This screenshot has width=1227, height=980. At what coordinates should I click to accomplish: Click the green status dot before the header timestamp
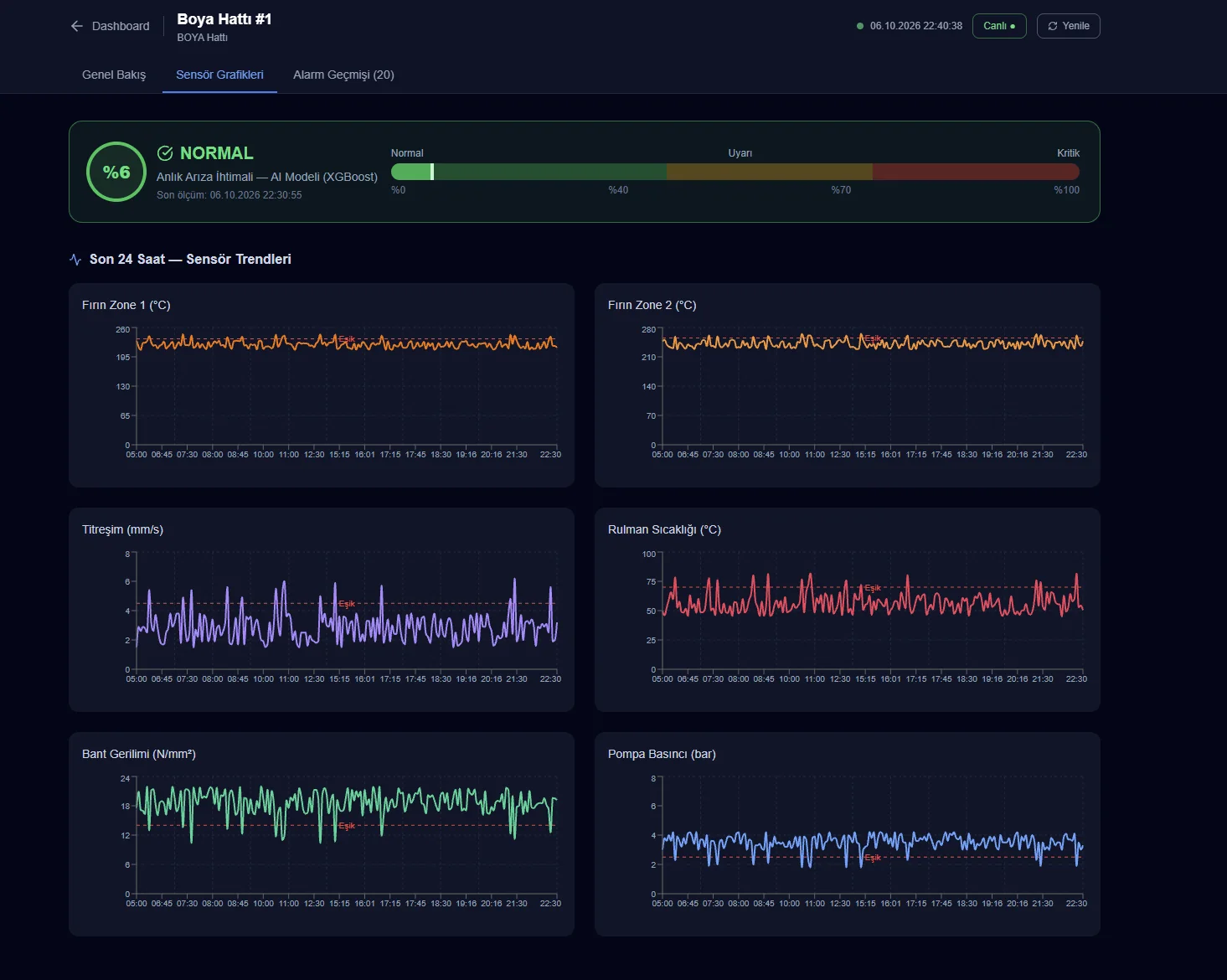860,26
